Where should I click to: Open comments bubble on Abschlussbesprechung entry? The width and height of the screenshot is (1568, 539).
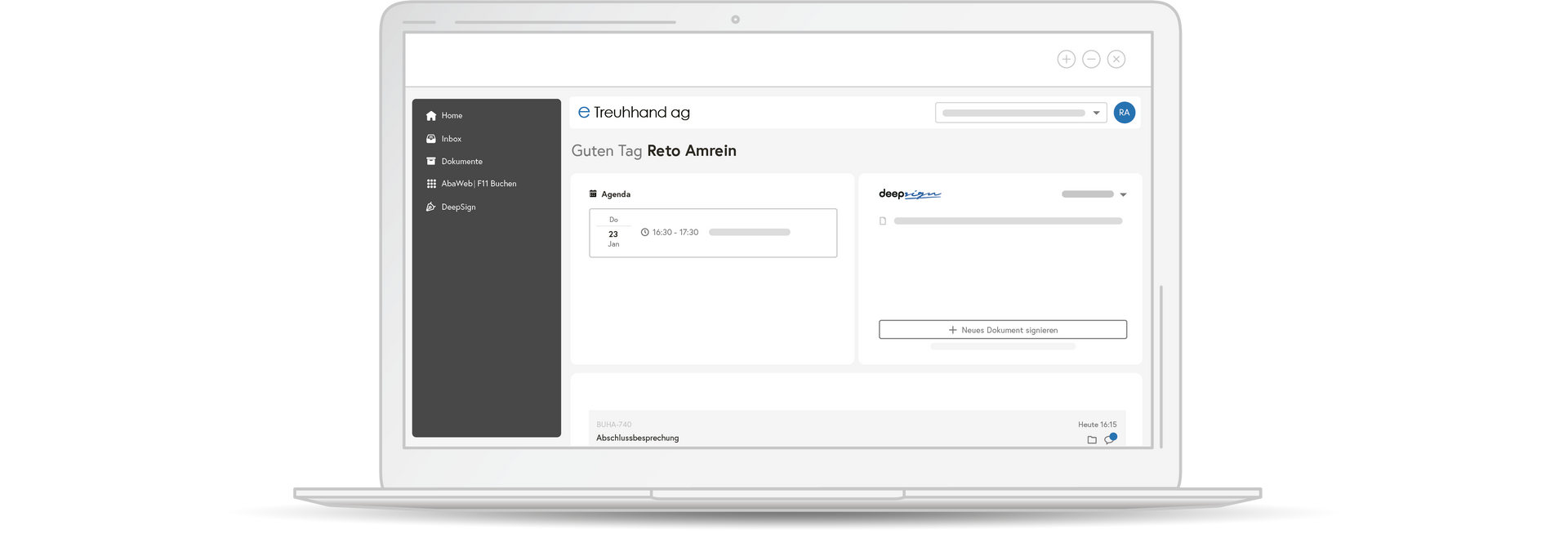point(1110,439)
